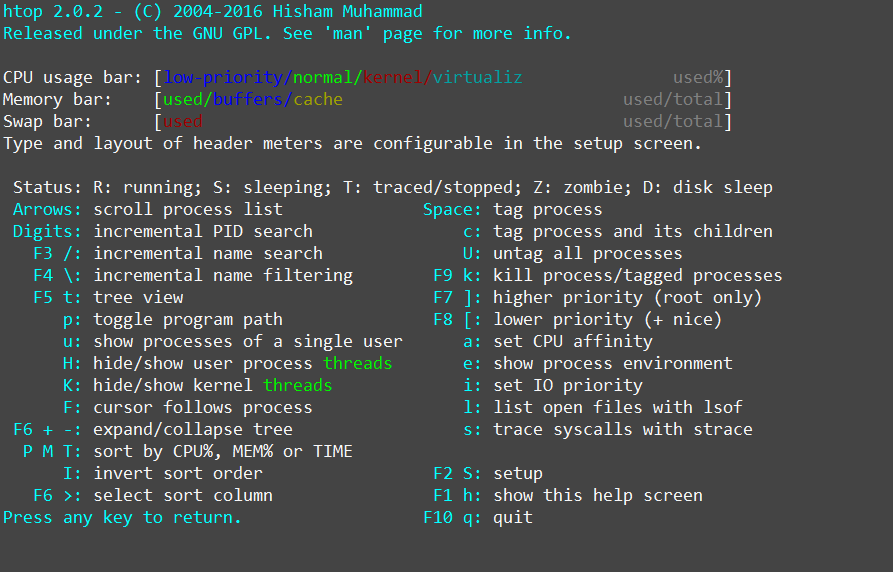893x572 pixels.
Task: Click 'F10 q:' quit shortcut label
Action: point(452,517)
